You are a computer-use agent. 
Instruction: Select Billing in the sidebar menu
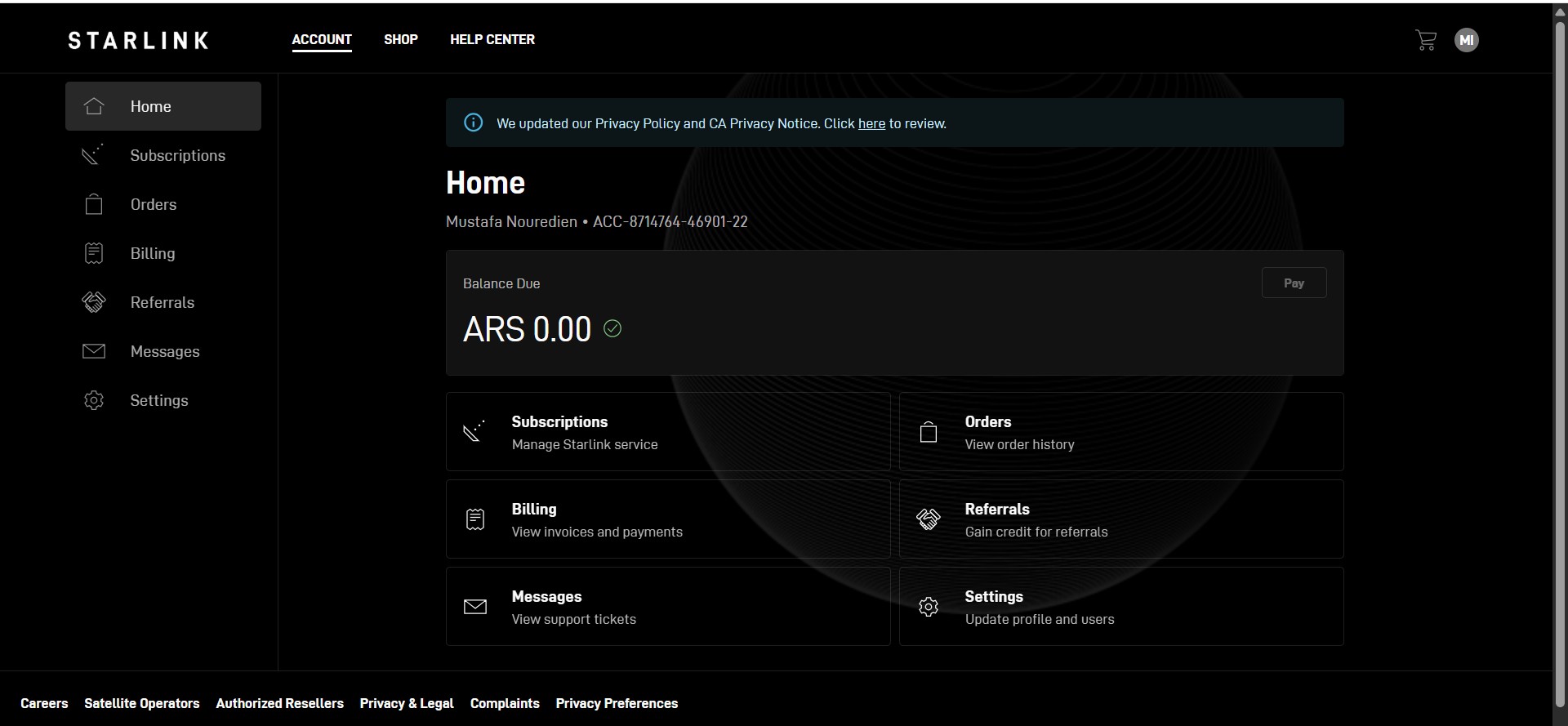click(x=163, y=253)
